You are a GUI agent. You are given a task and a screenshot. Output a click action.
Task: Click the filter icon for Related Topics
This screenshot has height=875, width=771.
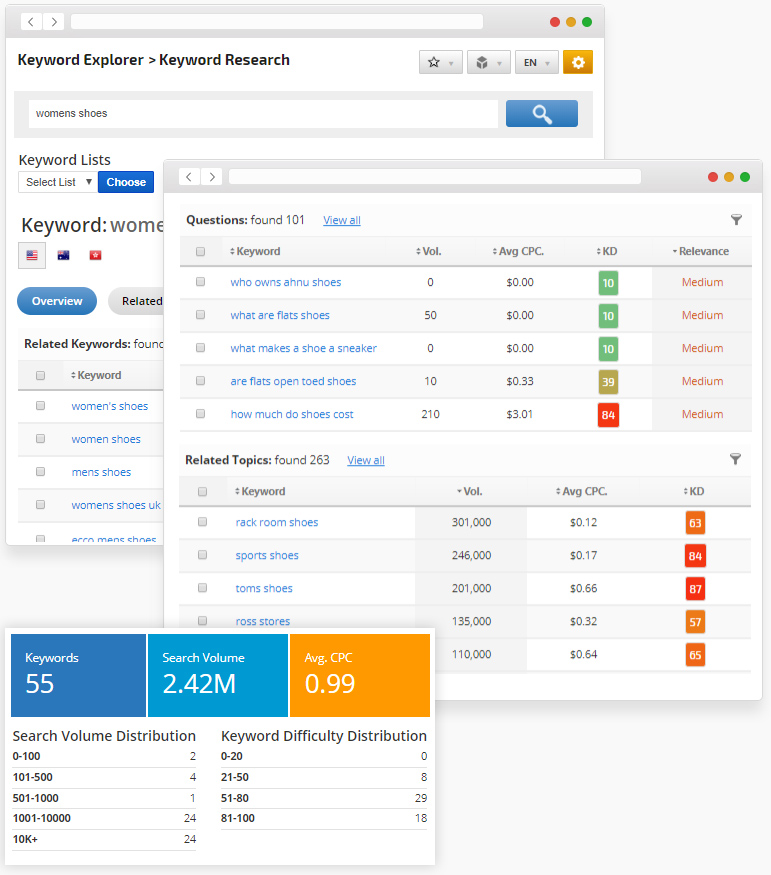[x=736, y=459]
